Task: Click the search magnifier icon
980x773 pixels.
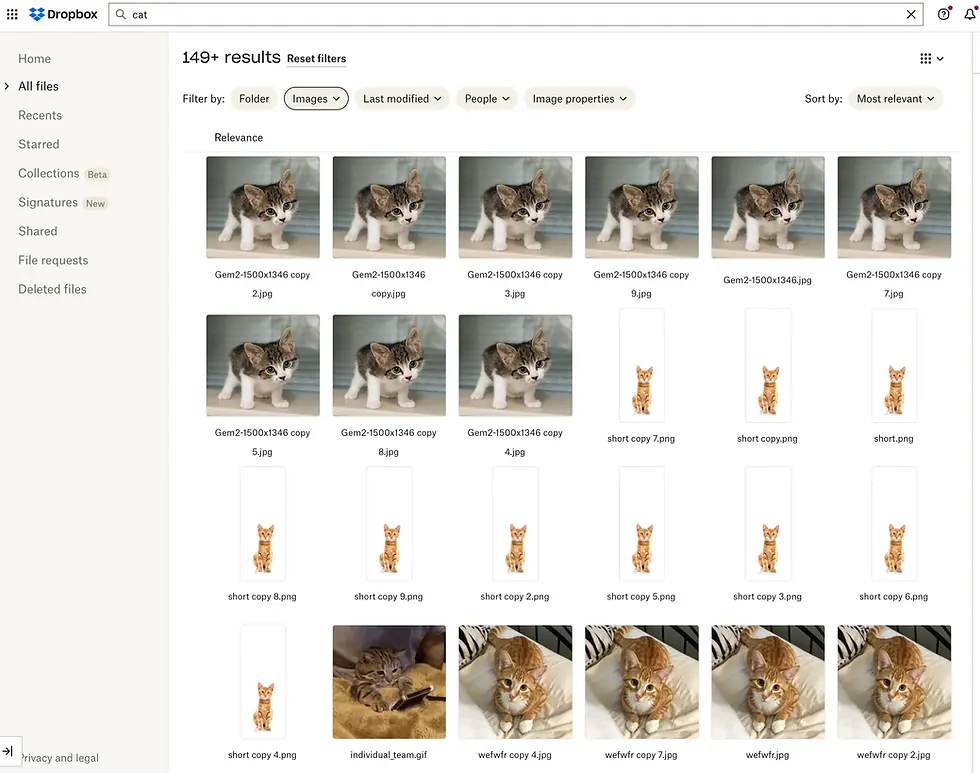Action: tap(121, 14)
